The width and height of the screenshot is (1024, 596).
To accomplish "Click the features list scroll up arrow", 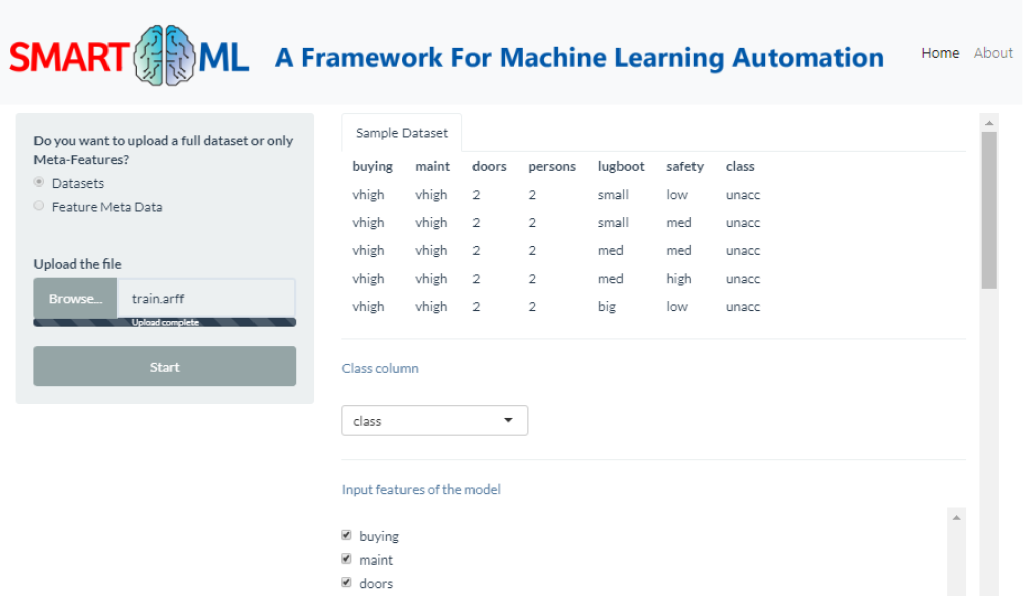I will 956,518.
